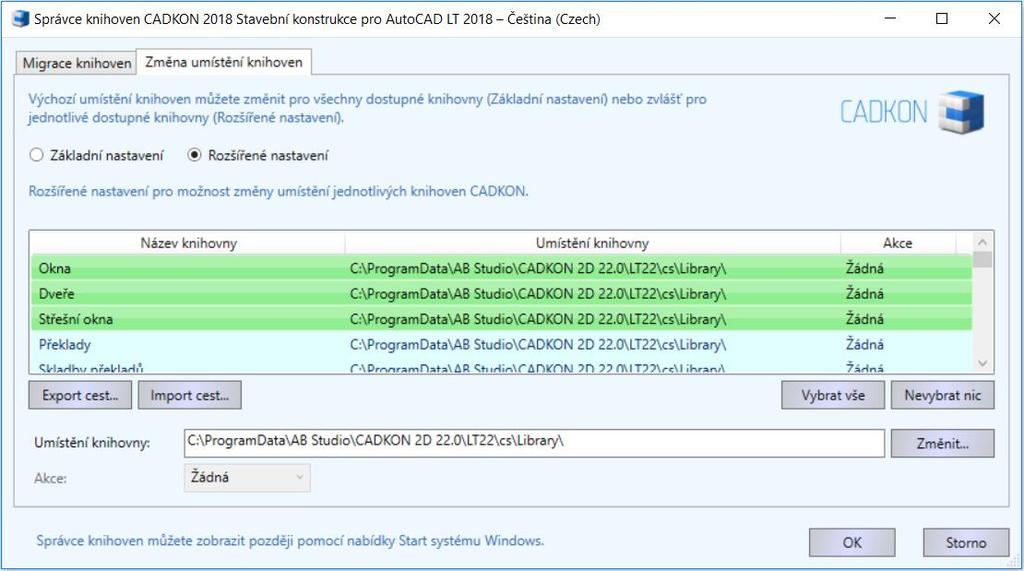Sort by Název knihovny column header
This screenshot has width=1024, height=571.
[x=188, y=243]
